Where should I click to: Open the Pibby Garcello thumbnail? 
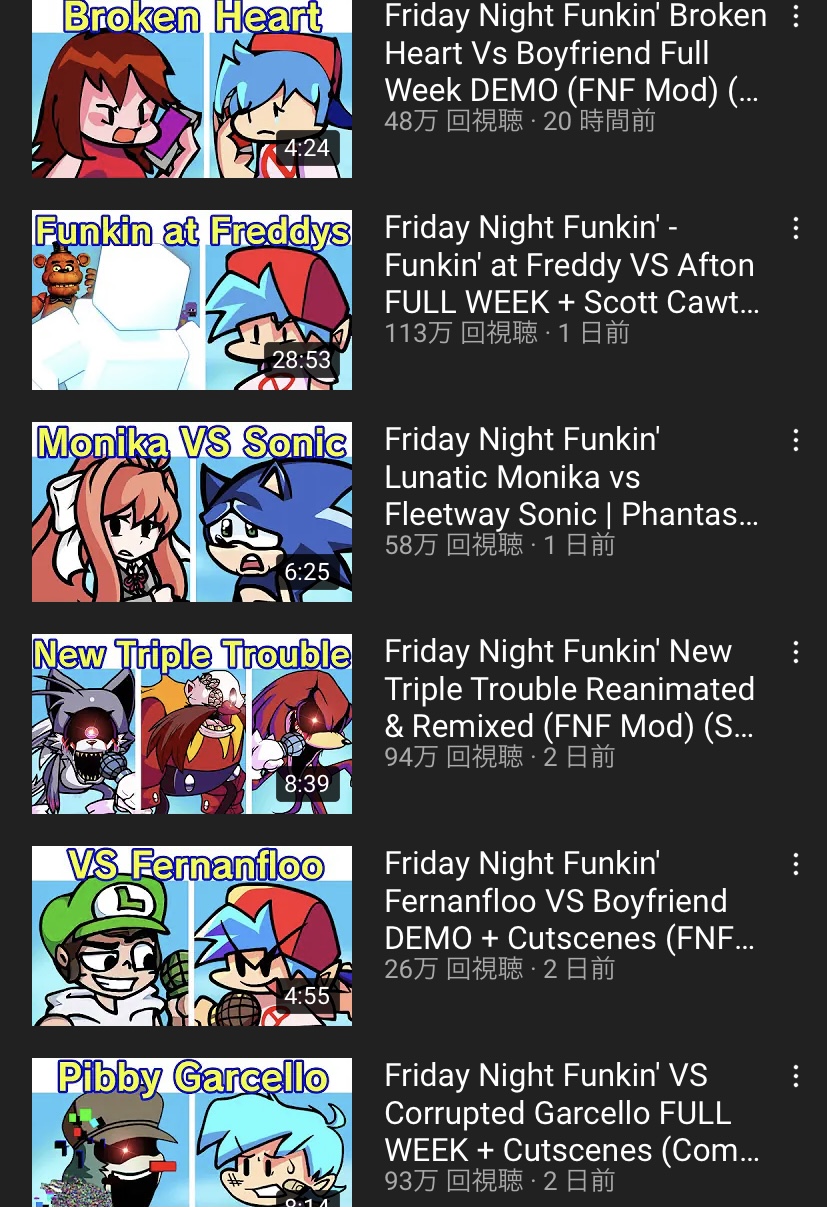192,1132
